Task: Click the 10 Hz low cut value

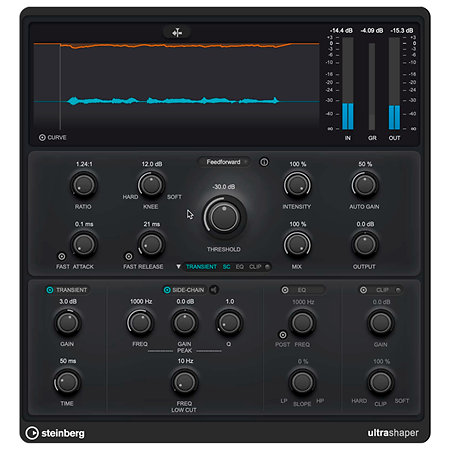Action: [185, 361]
